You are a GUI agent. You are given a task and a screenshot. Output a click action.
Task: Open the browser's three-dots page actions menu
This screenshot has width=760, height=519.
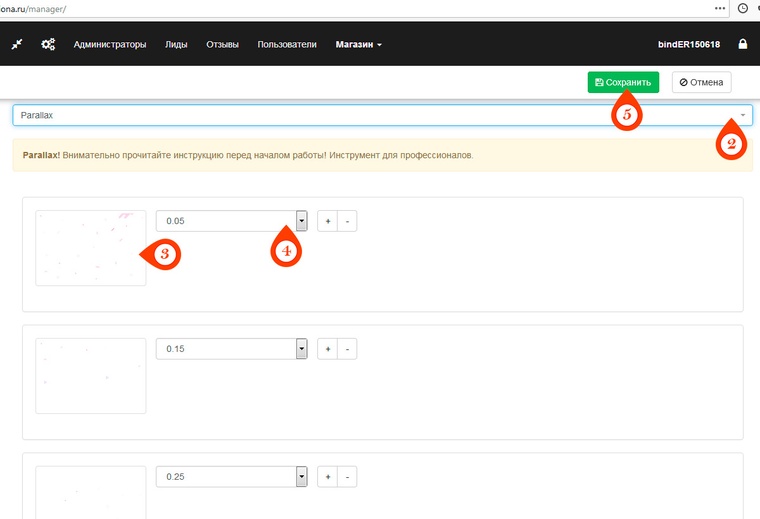tap(720, 7)
